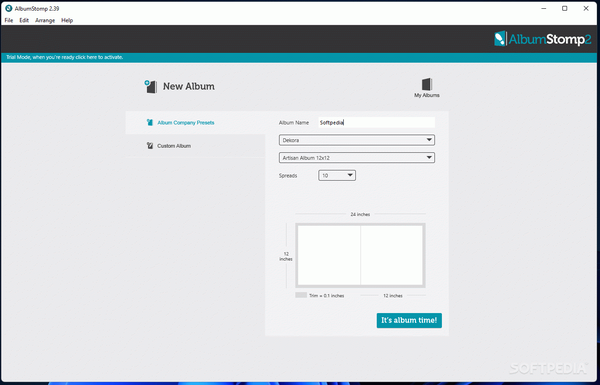Image resolution: width=600 pixels, height=385 pixels.
Task: Expand the Dekora company dropdown
Action: click(x=357, y=140)
